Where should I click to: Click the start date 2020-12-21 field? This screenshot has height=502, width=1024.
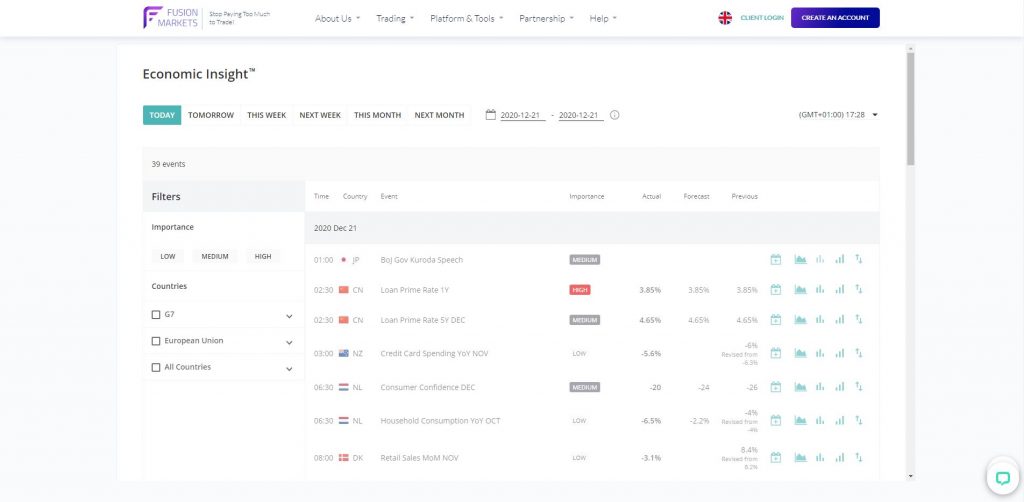521,115
